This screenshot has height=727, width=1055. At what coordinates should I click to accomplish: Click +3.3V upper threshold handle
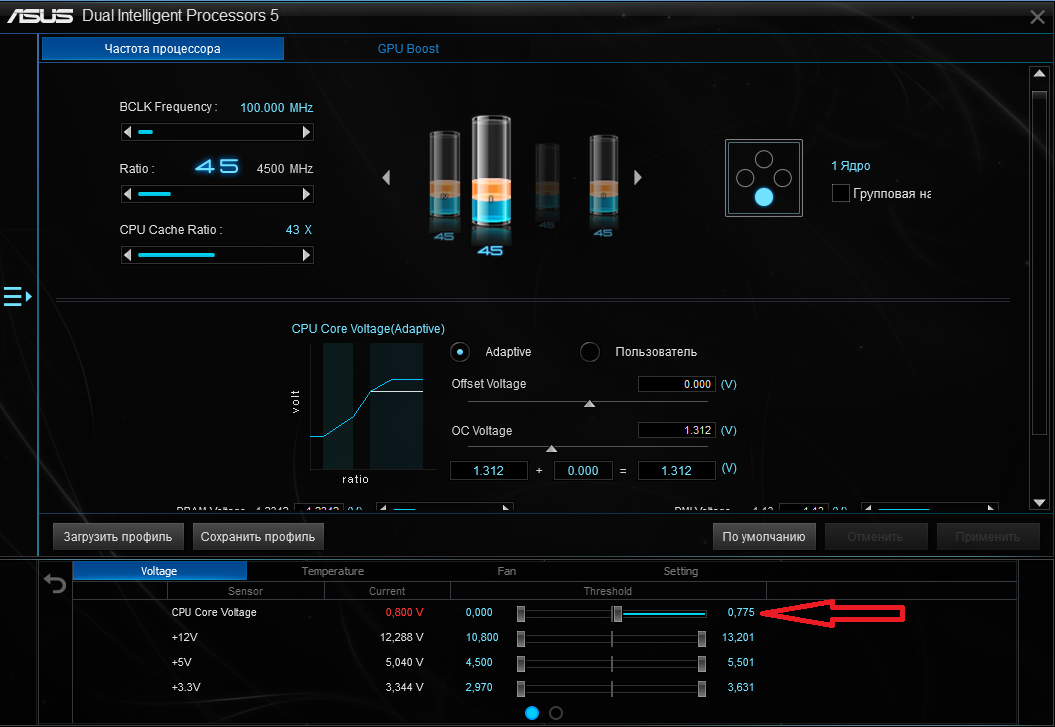coord(702,688)
